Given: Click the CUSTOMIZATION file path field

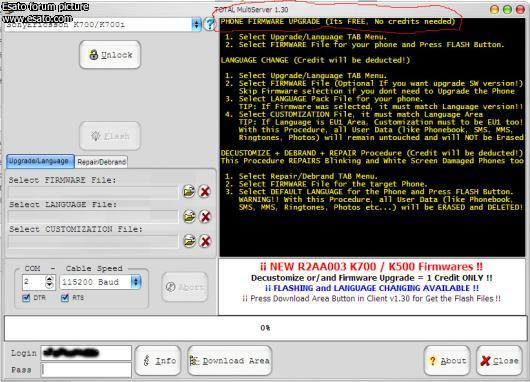Looking at the screenshot, I should [x=93, y=242].
